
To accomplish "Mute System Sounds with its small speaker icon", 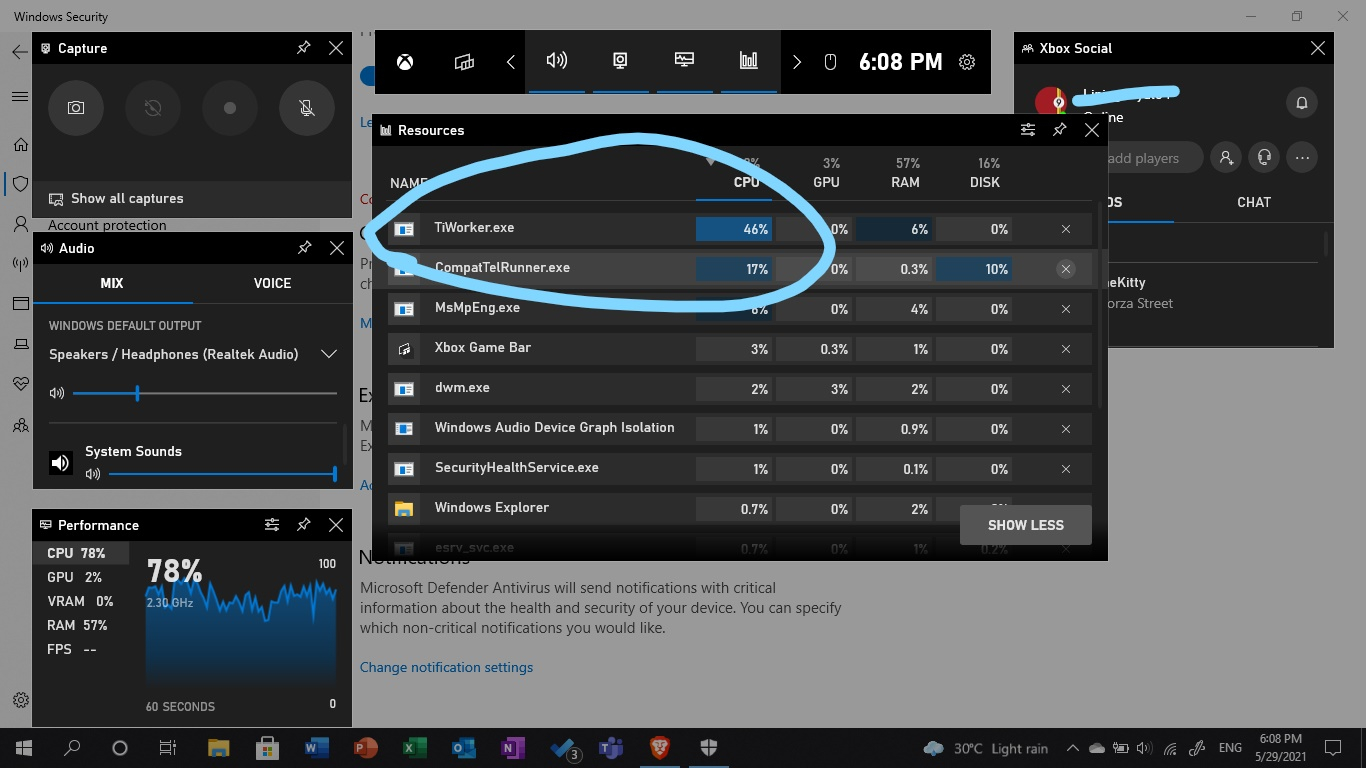I will coord(93,474).
